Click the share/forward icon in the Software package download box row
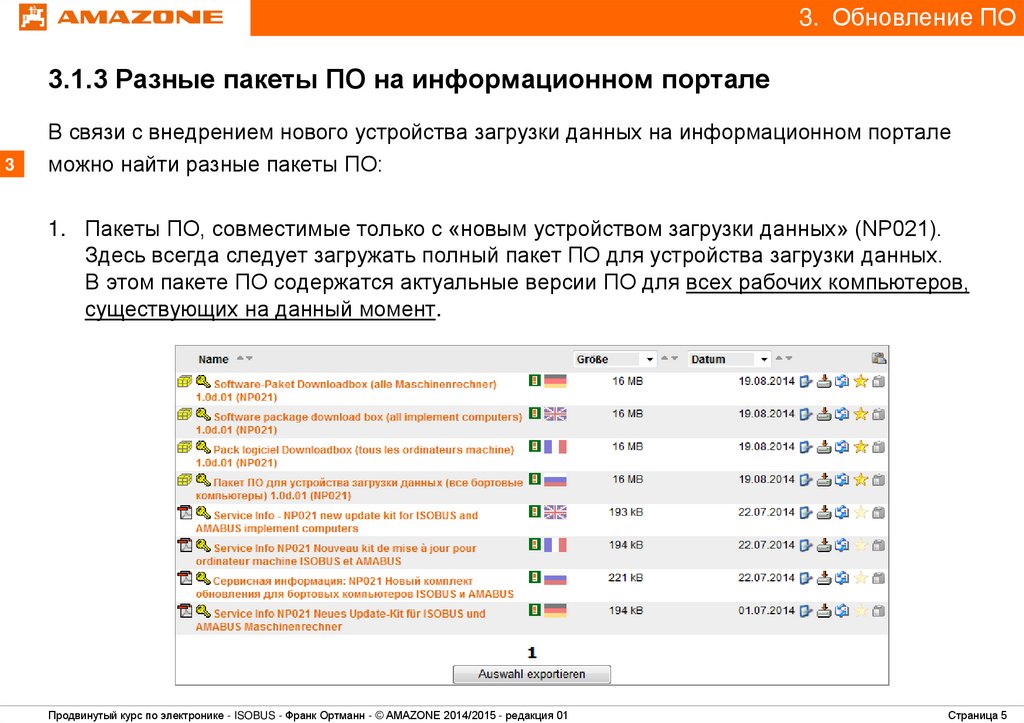 click(842, 414)
